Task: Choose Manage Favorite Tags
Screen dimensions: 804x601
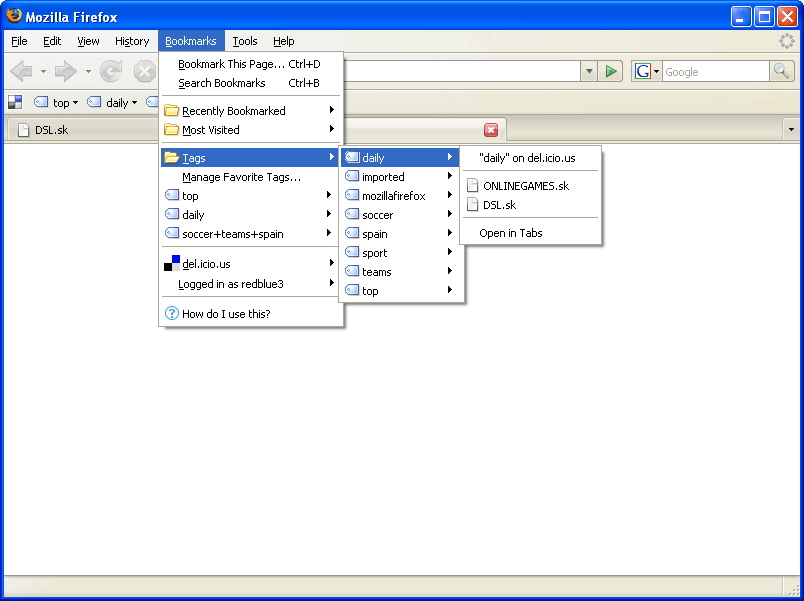Action: (251, 177)
